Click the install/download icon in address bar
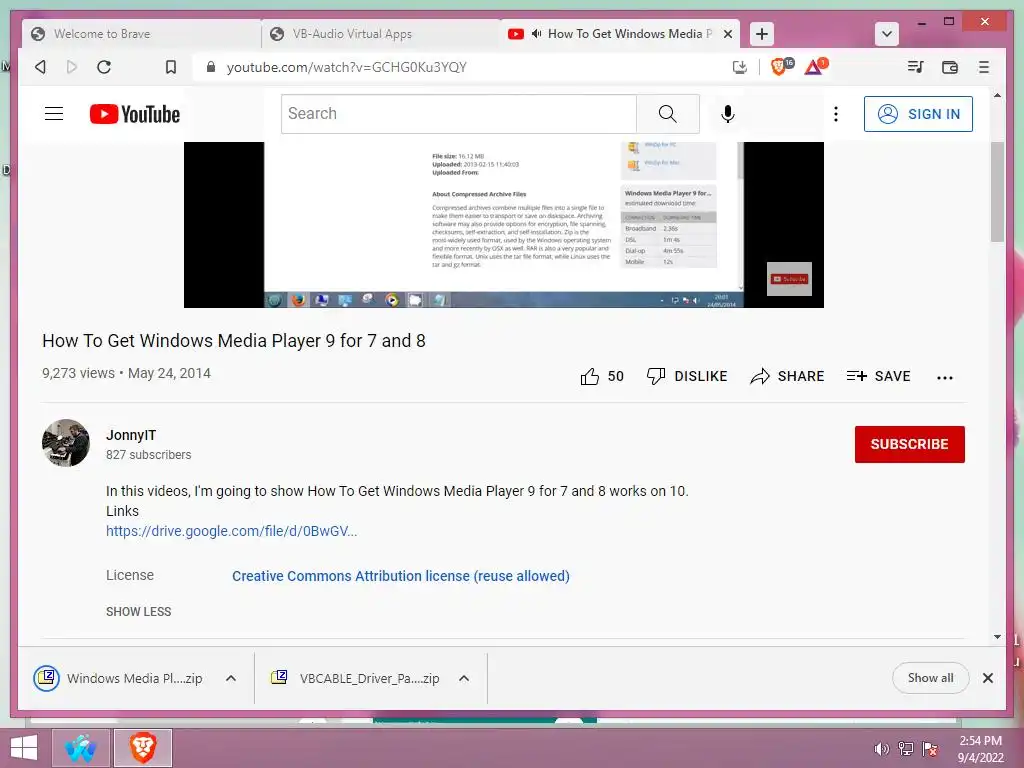 pyautogui.click(x=739, y=67)
